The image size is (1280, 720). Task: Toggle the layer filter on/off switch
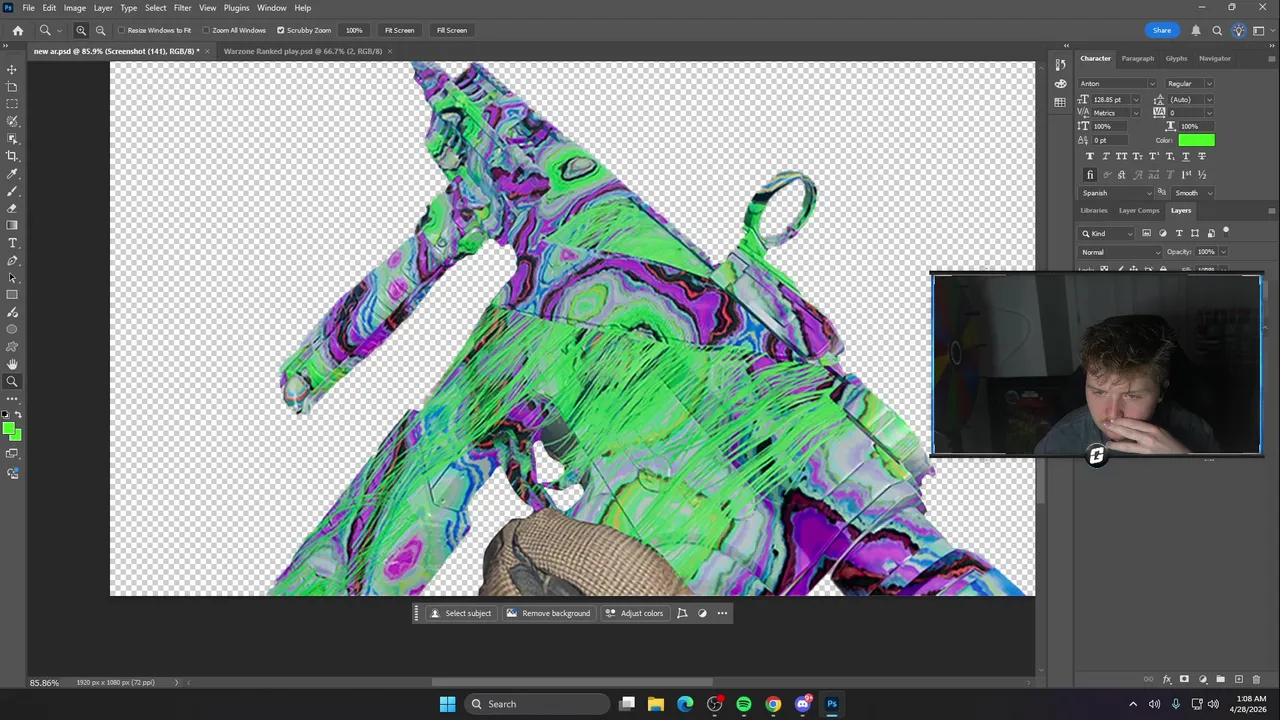pyautogui.click(x=1226, y=231)
